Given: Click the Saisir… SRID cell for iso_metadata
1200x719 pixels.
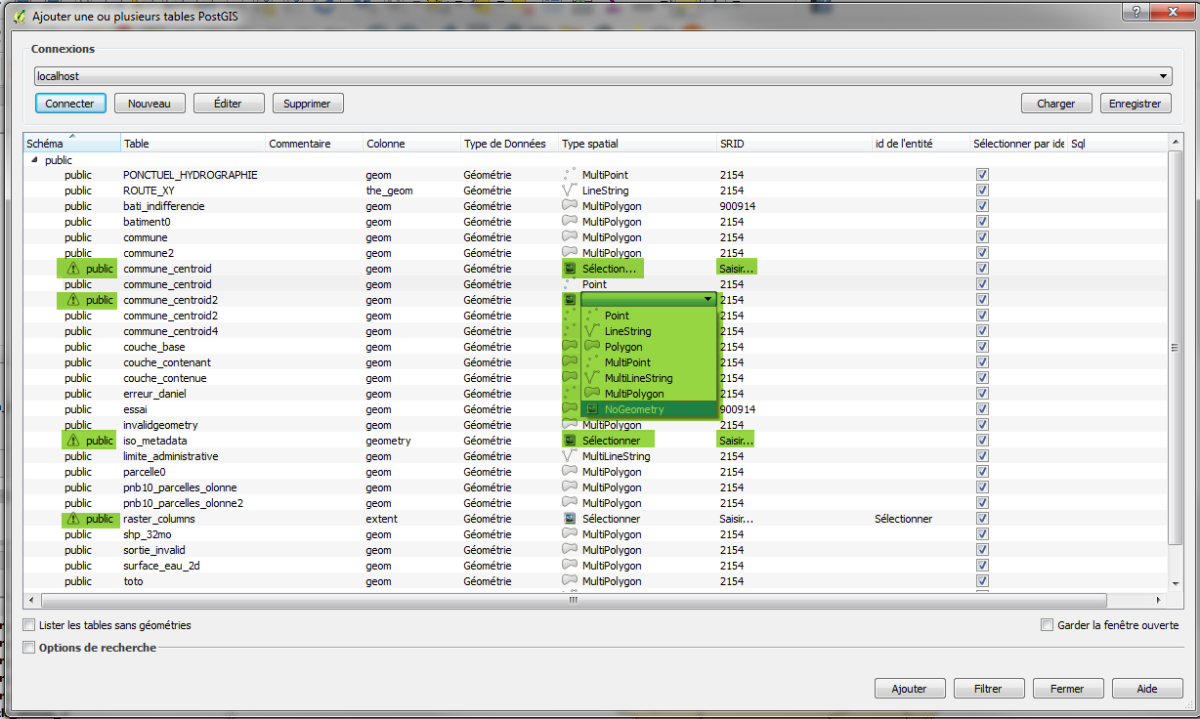Looking at the screenshot, I should [737, 441].
